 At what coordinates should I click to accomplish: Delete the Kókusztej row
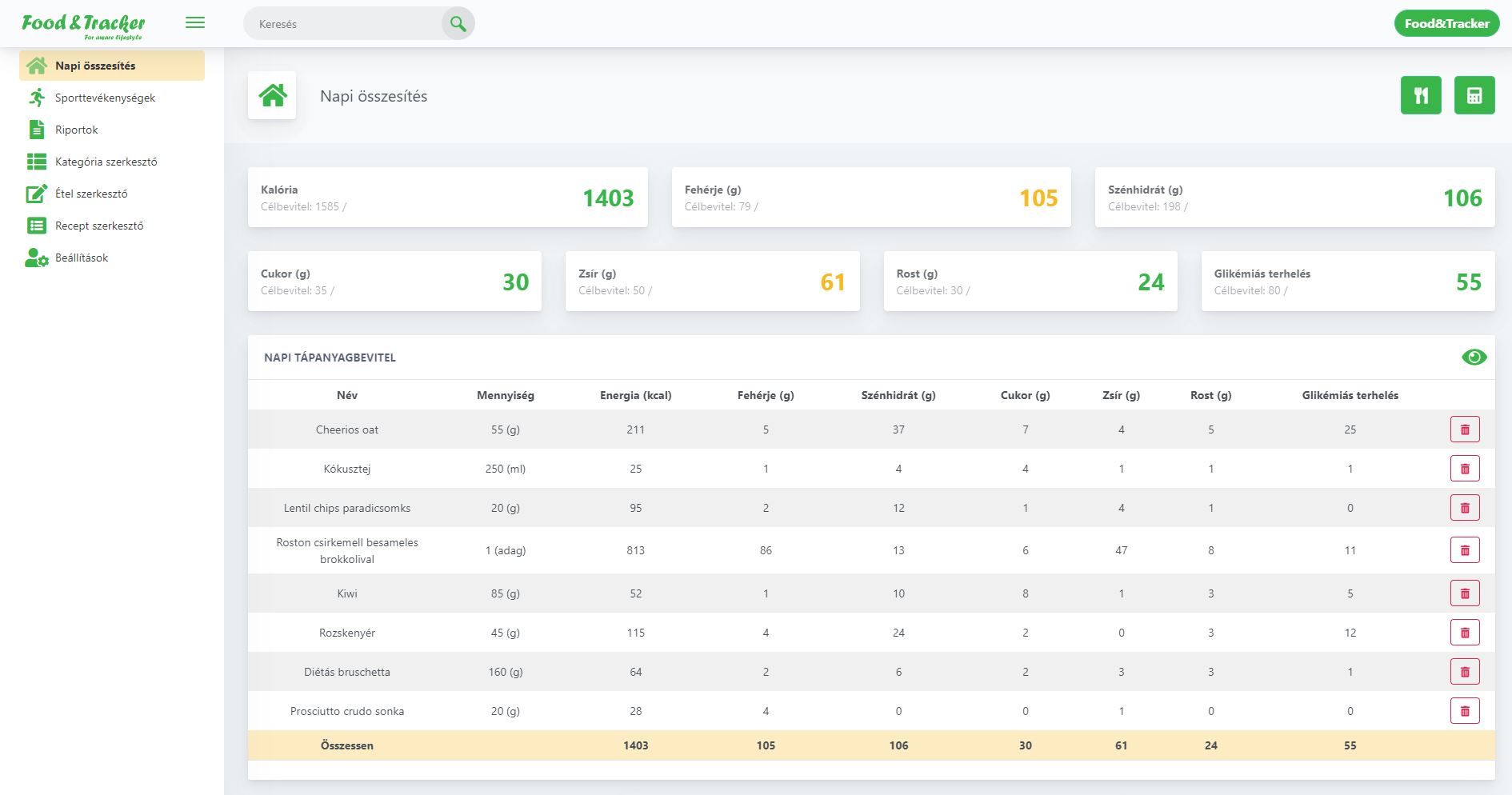pos(1465,469)
